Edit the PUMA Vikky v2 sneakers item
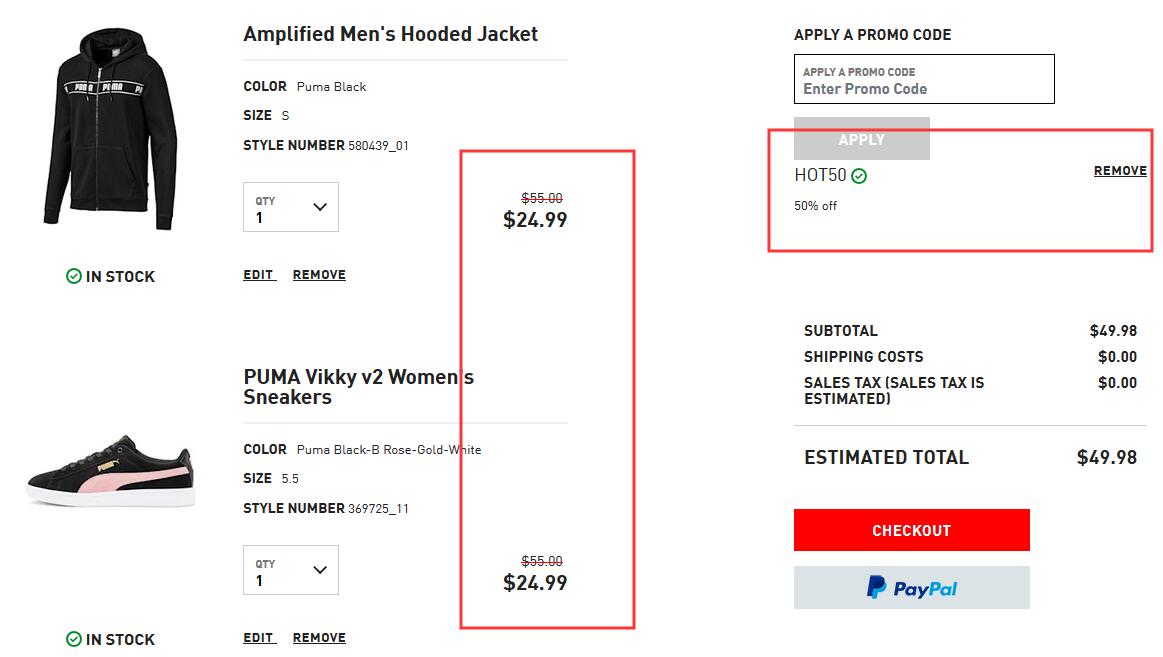Image resolution: width=1163 pixels, height=657 pixels. pos(259,638)
